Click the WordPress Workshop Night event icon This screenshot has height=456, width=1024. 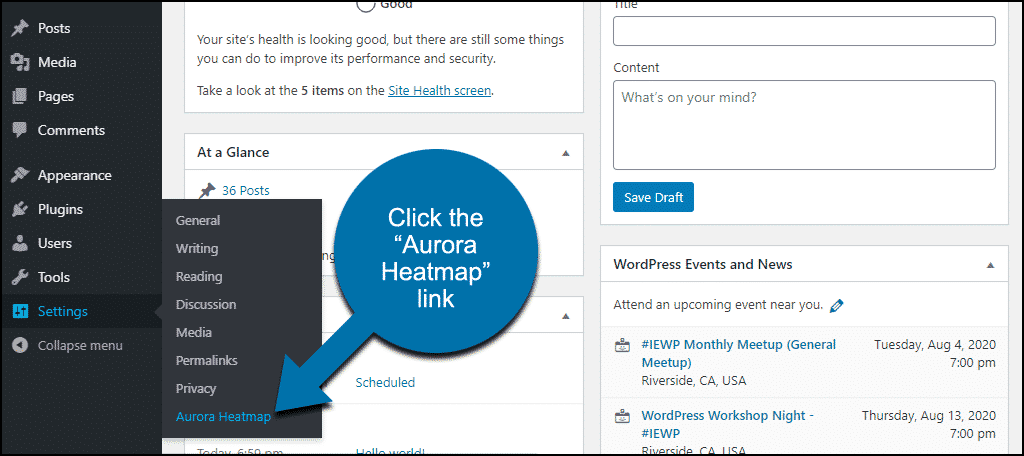(x=622, y=416)
